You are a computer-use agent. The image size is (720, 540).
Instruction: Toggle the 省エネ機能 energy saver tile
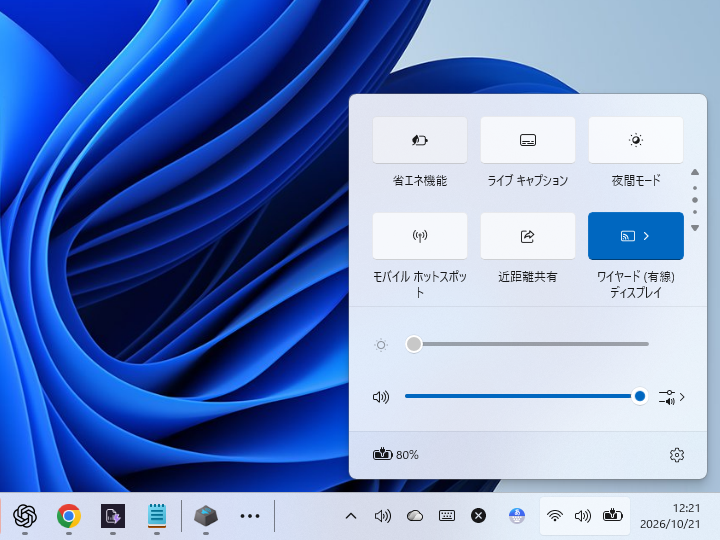click(x=420, y=140)
